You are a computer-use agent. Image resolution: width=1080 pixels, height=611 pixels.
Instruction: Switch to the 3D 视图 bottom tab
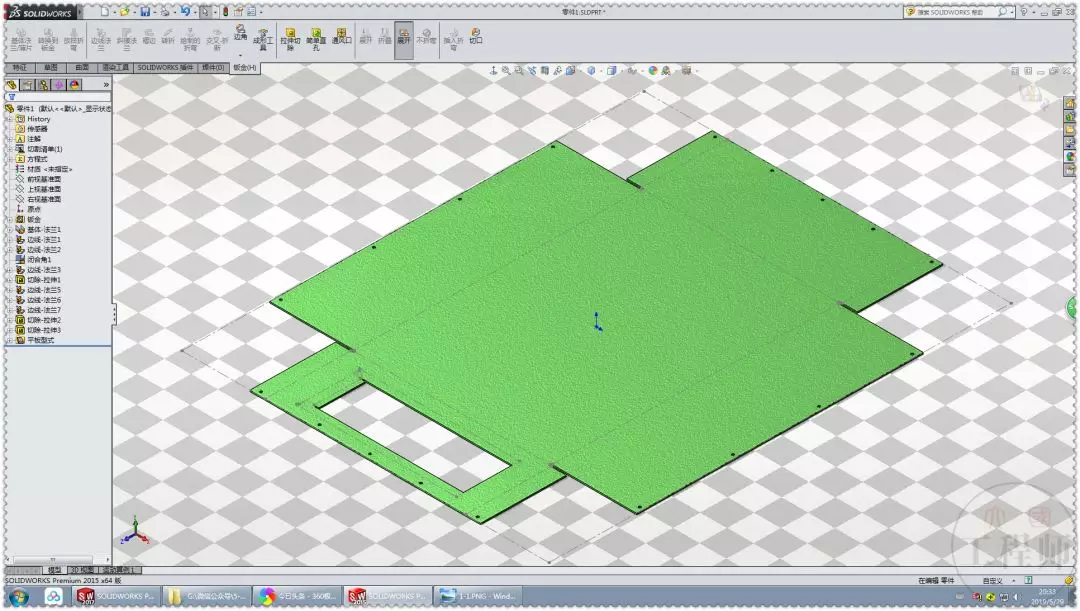[x=82, y=570]
